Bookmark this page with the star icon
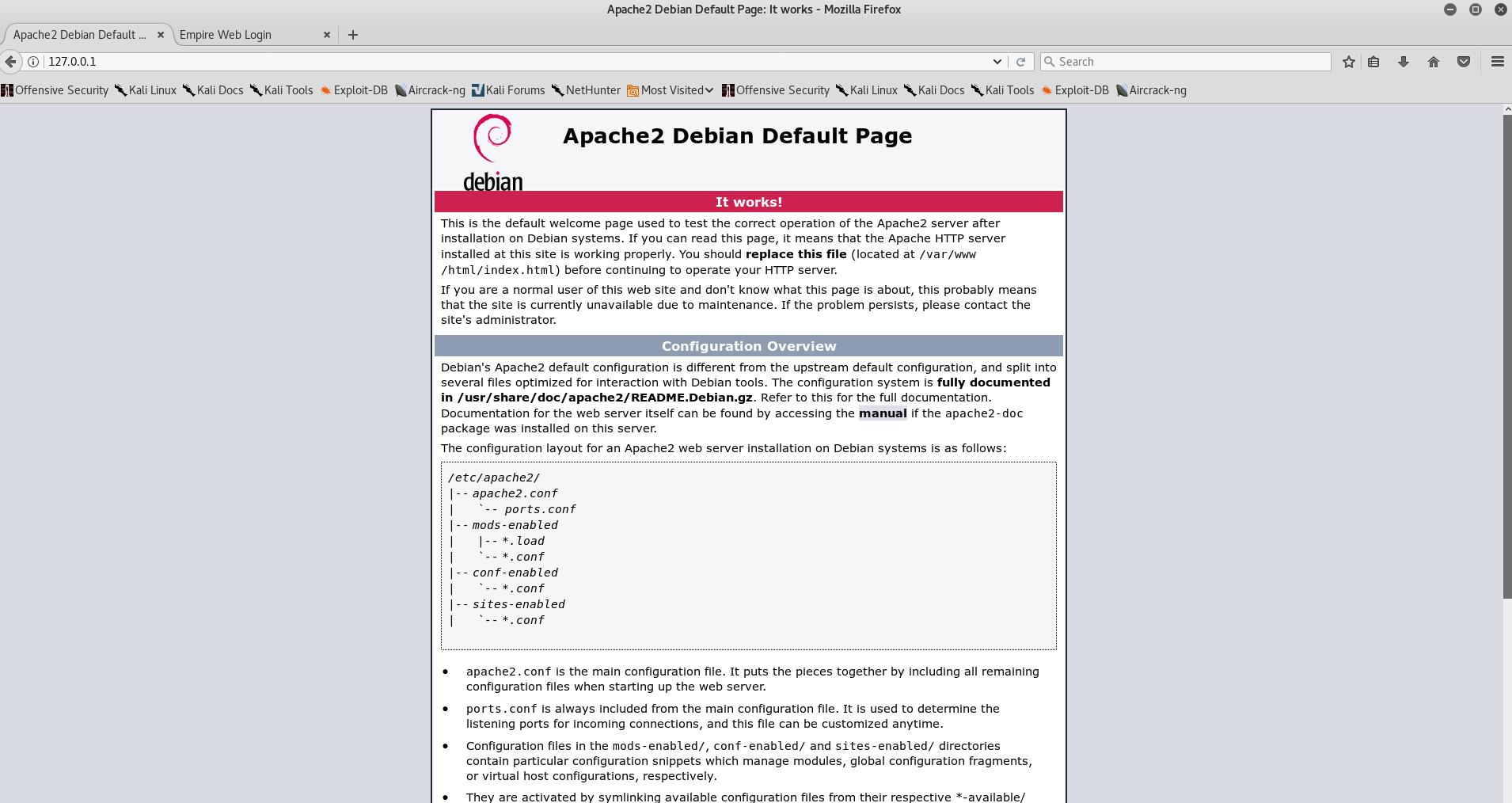Screen dimensions: 1512x803 (x=1349, y=62)
